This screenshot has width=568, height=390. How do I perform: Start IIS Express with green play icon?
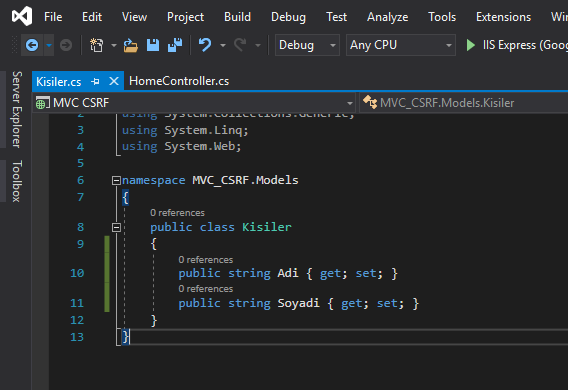[471, 45]
